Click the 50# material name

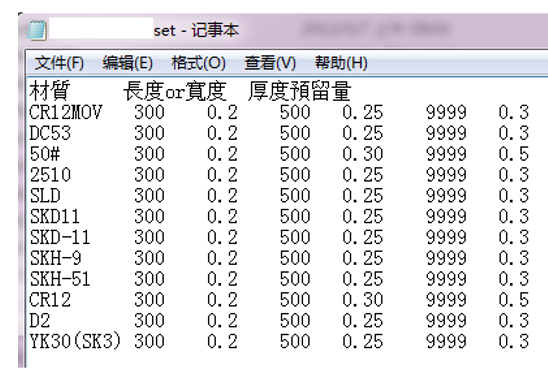click(x=45, y=154)
